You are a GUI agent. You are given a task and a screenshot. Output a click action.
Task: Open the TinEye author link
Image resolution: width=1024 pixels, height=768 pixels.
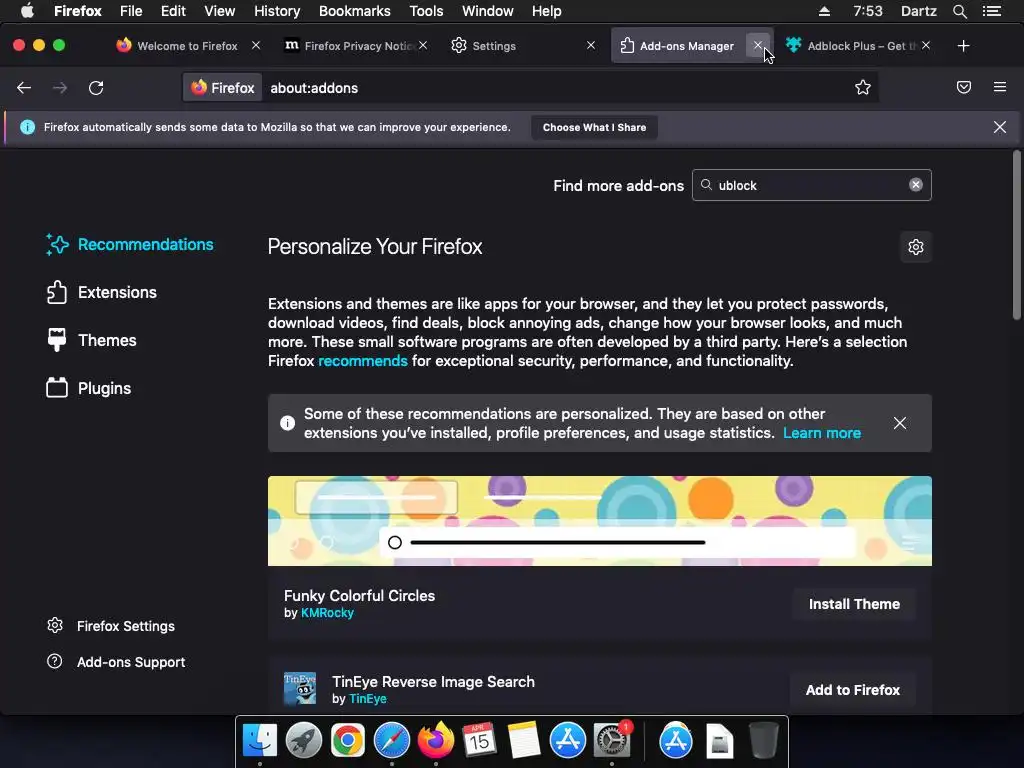pyautogui.click(x=368, y=699)
